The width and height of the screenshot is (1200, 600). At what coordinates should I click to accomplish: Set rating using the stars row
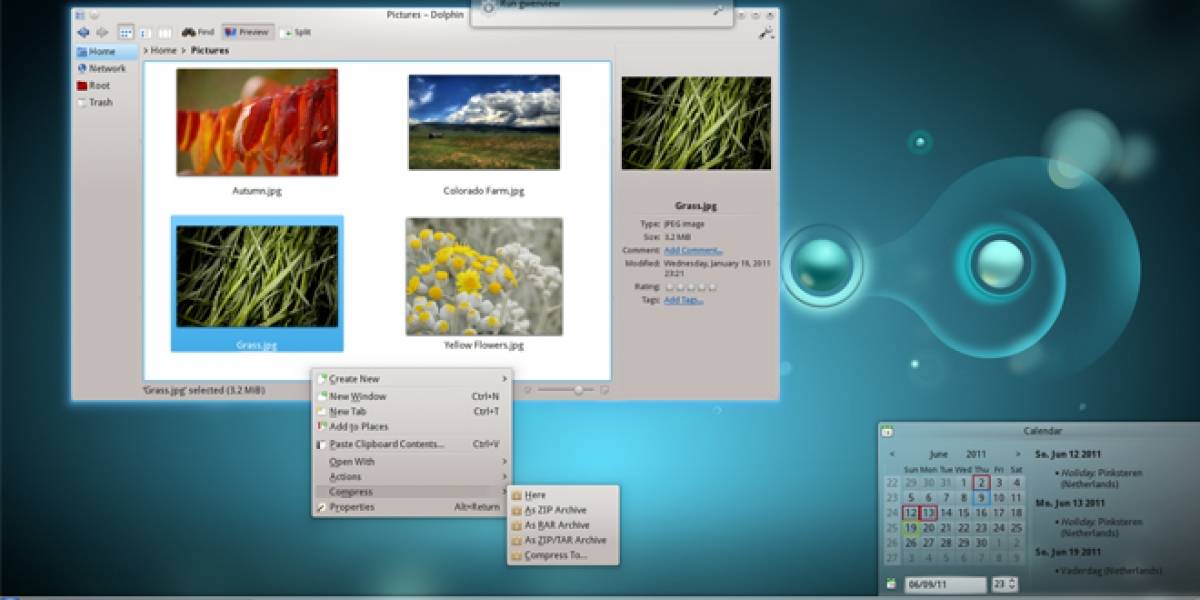692,287
